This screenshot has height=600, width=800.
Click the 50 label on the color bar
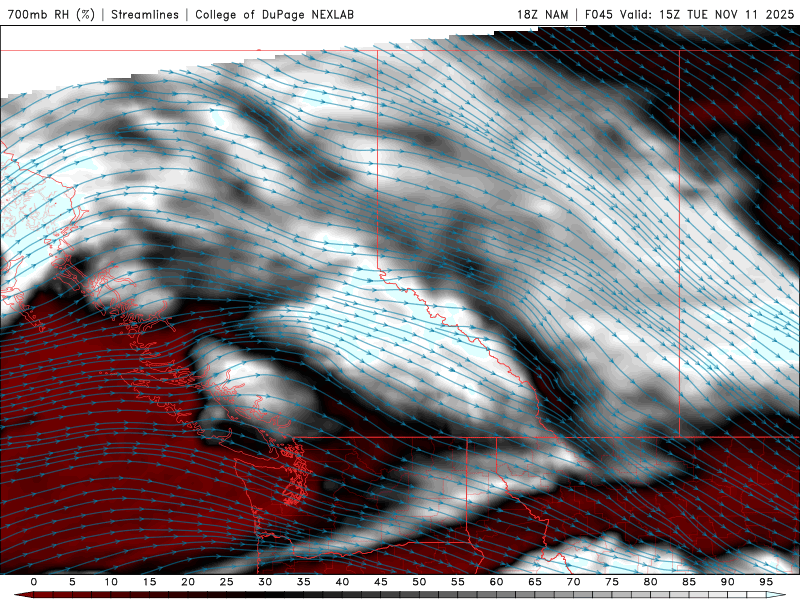(x=419, y=582)
